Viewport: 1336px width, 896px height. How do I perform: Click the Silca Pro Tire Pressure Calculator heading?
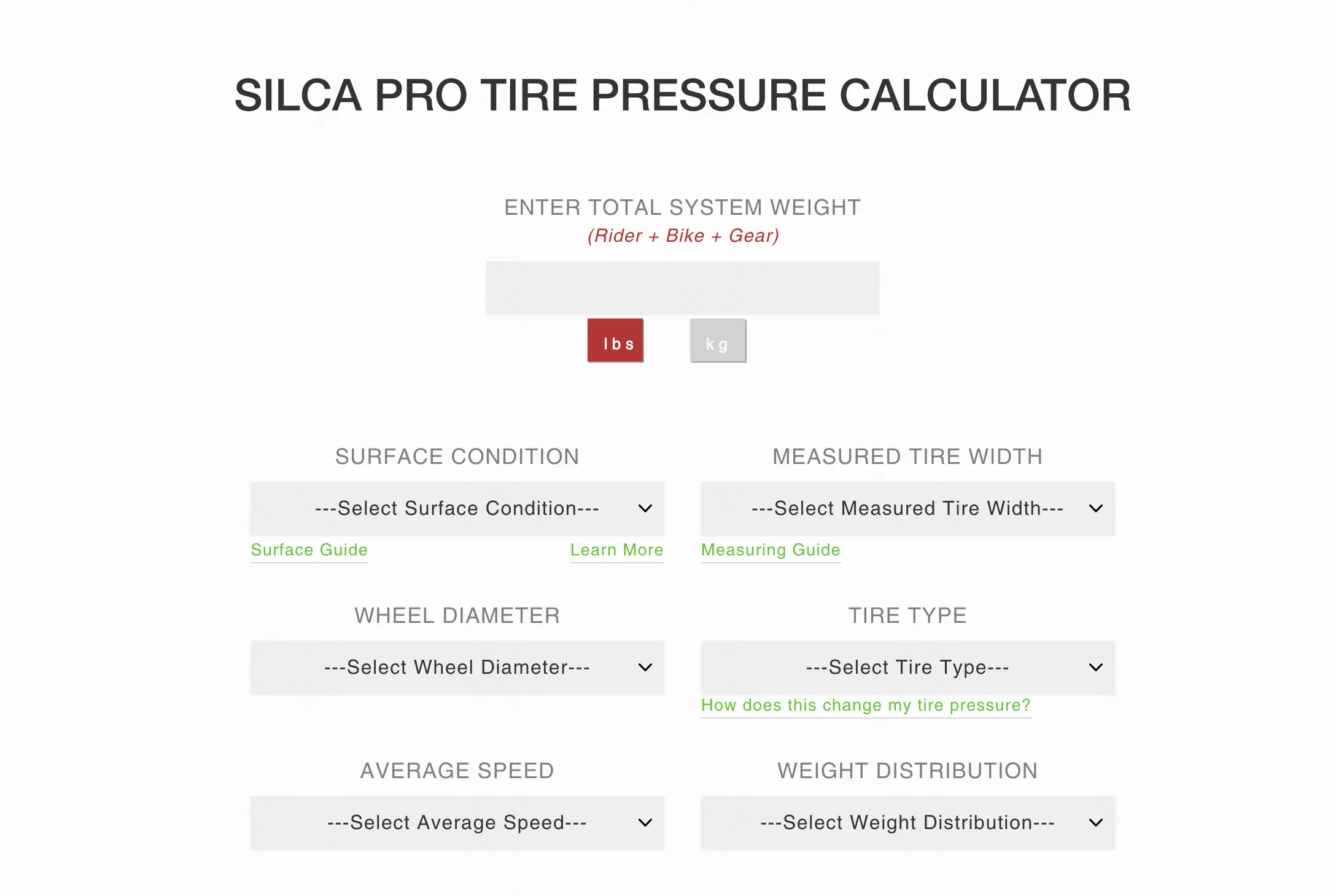click(682, 96)
